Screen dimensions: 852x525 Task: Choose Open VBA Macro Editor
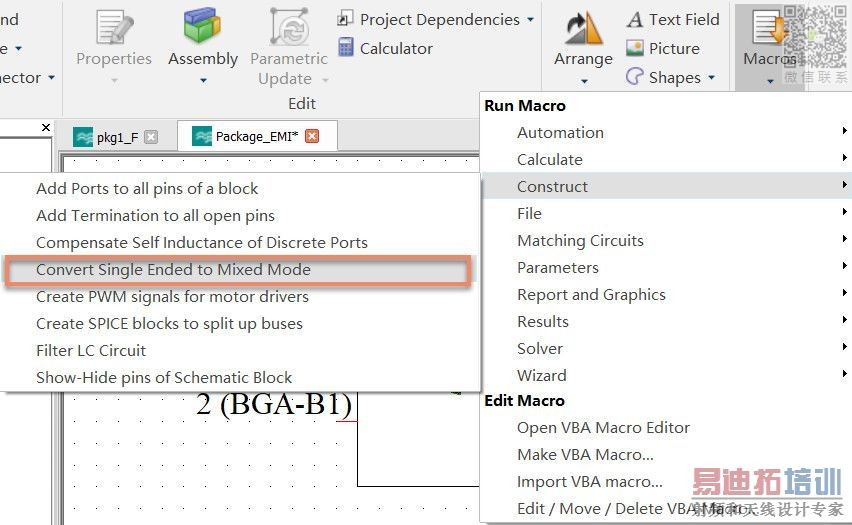pyautogui.click(x=603, y=427)
